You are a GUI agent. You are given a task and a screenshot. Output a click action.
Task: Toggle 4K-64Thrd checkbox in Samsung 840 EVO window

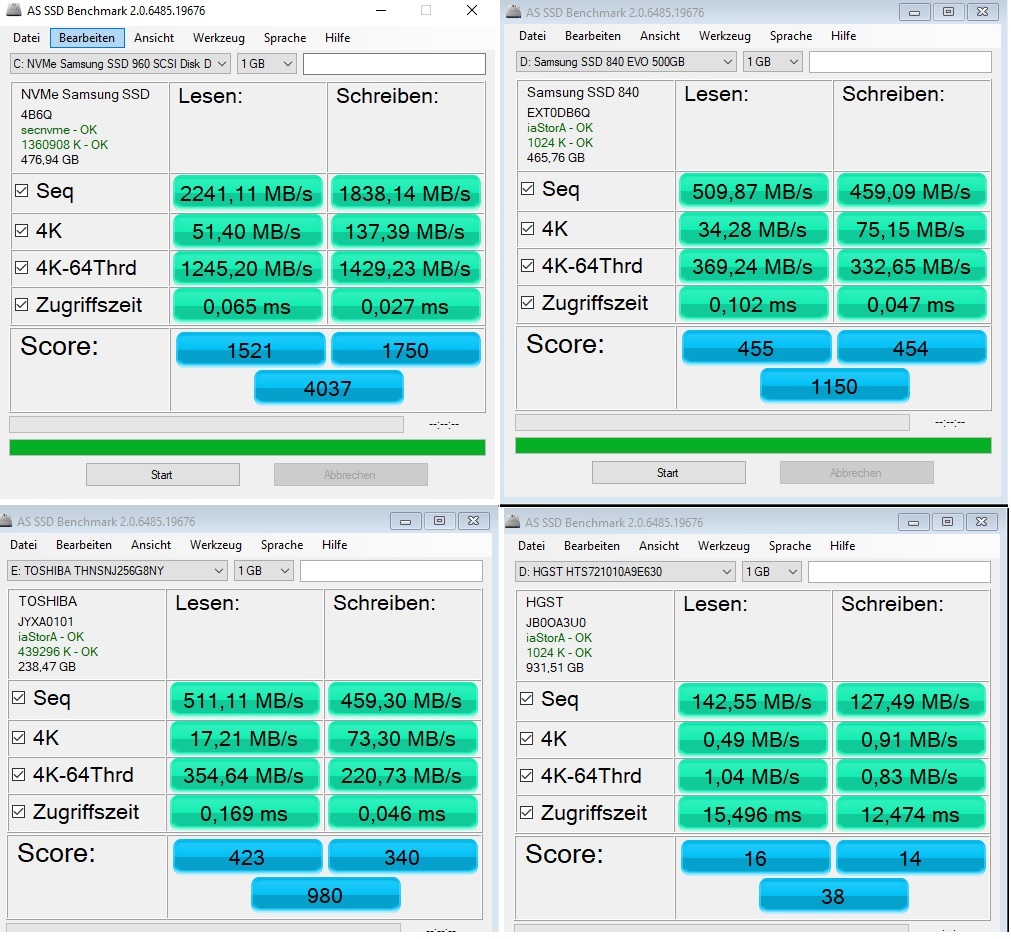pyautogui.click(x=527, y=265)
